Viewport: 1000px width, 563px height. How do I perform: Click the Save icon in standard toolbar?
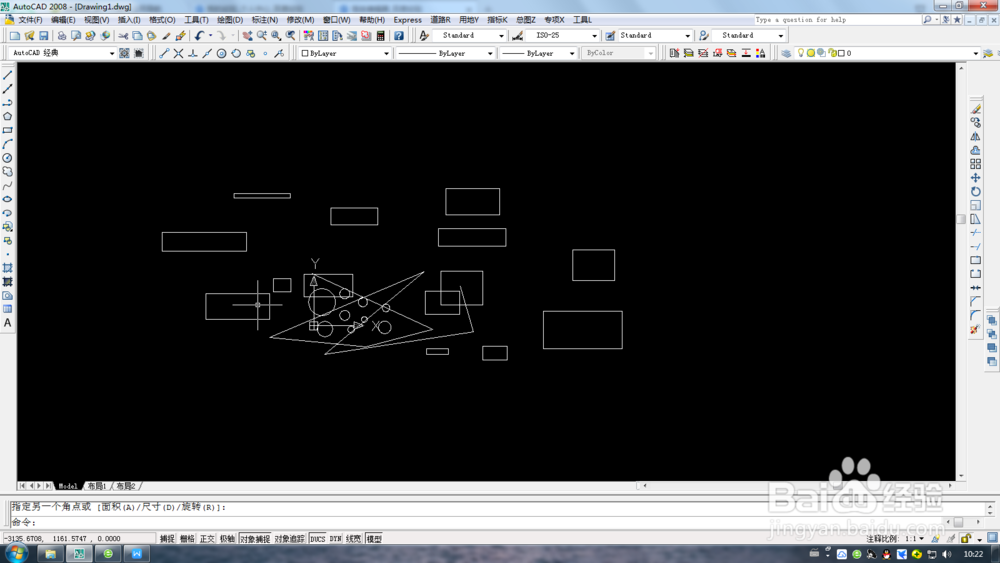[x=44, y=36]
